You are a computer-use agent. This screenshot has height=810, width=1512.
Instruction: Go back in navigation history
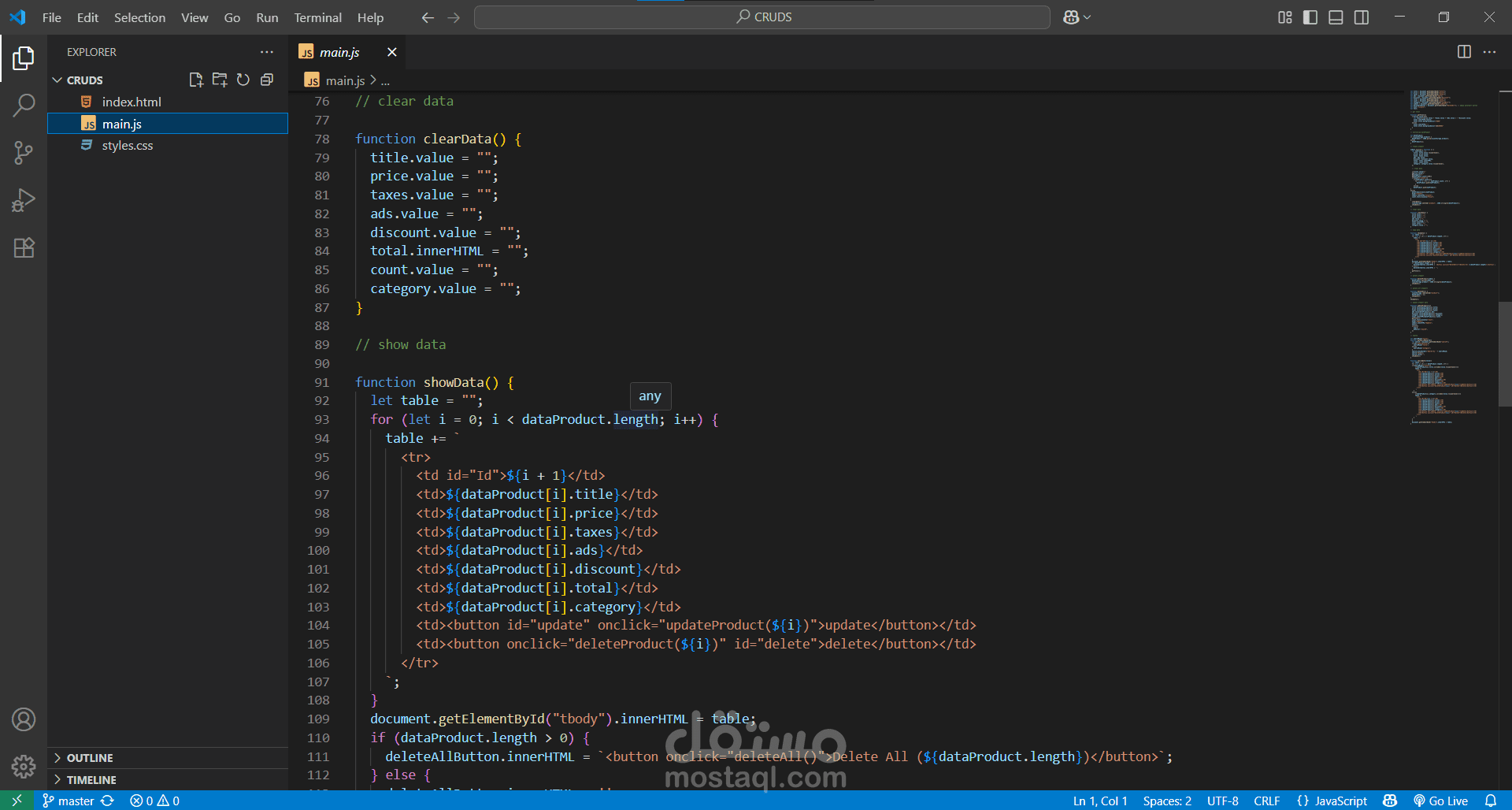[428, 17]
